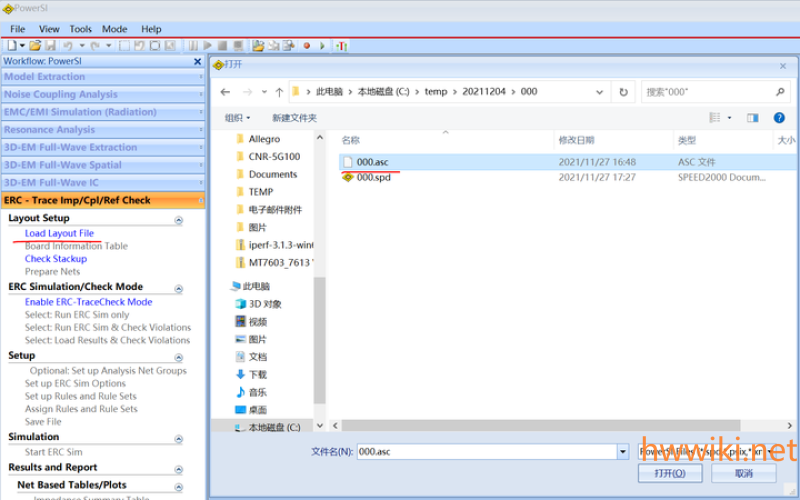Expand the address bar path history dropdown
800x500 pixels.
599,92
